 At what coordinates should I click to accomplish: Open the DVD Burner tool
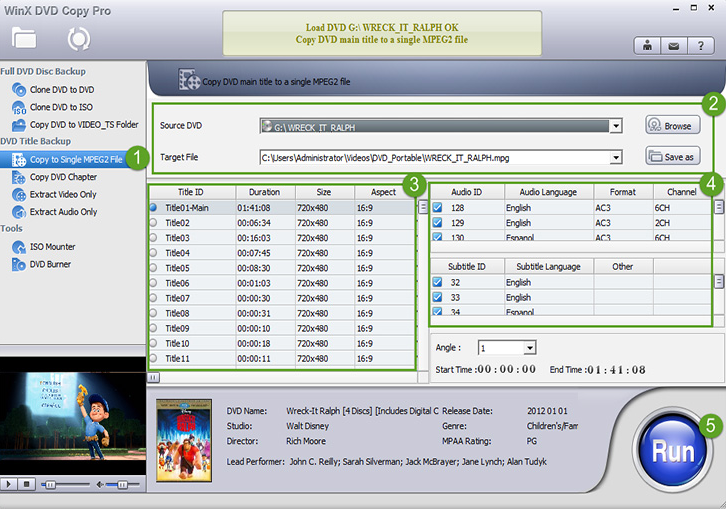pos(50,264)
